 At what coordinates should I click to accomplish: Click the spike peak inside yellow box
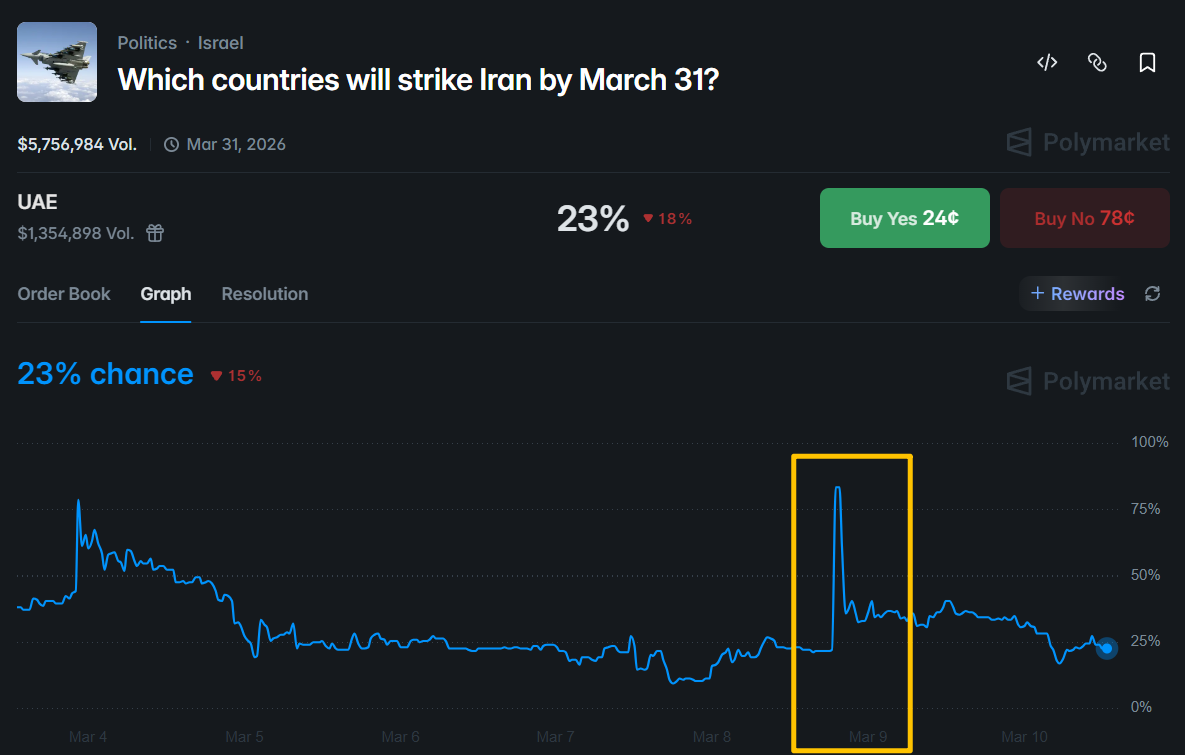coord(837,488)
